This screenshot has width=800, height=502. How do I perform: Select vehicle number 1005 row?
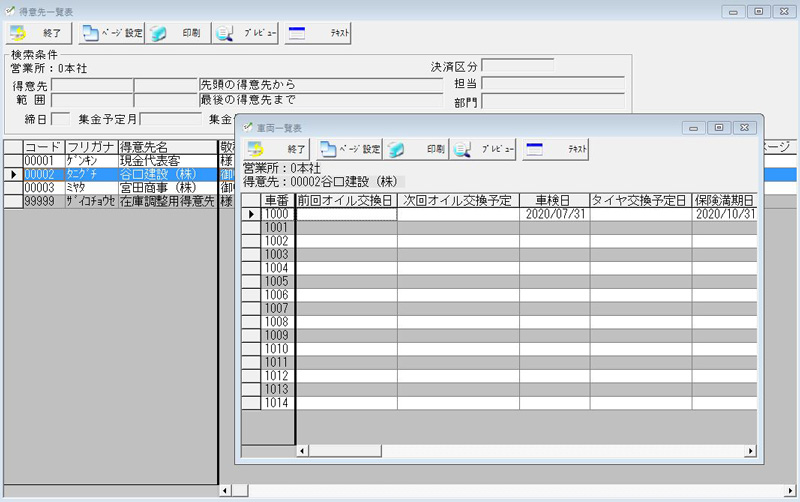click(x=276, y=281)
